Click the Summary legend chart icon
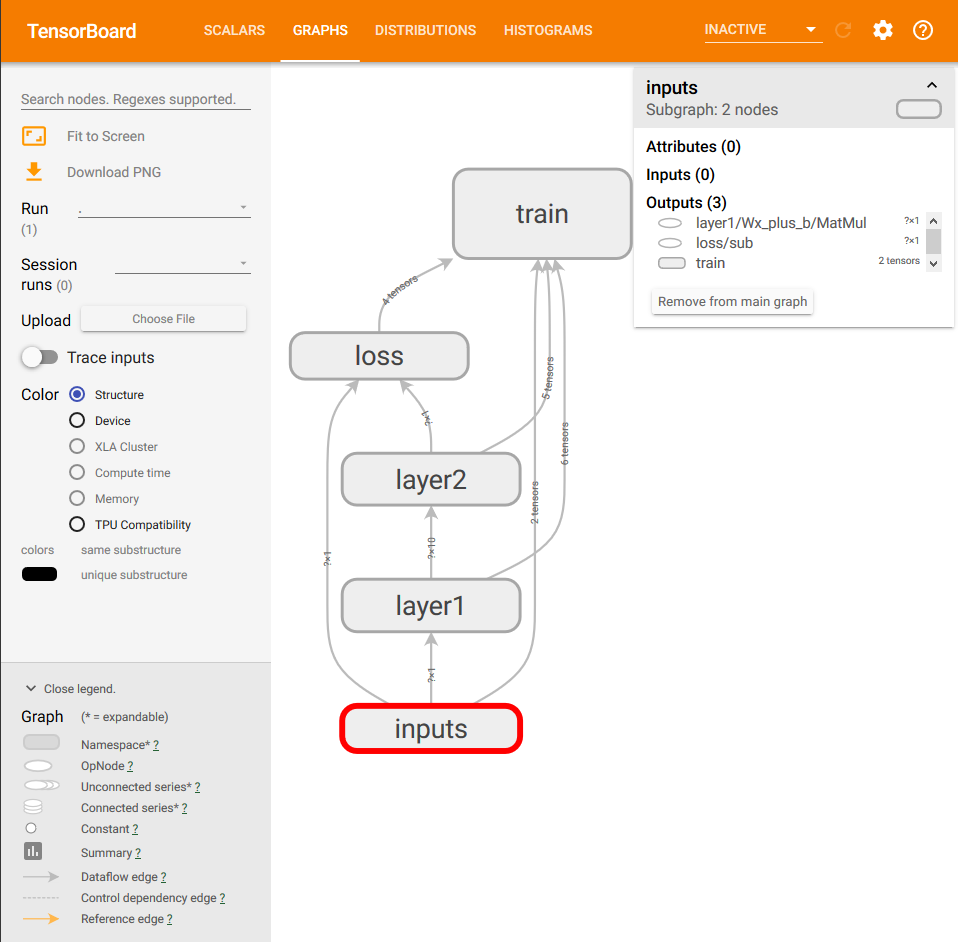This screenshot has height=942, width=958. coord(33,851)
